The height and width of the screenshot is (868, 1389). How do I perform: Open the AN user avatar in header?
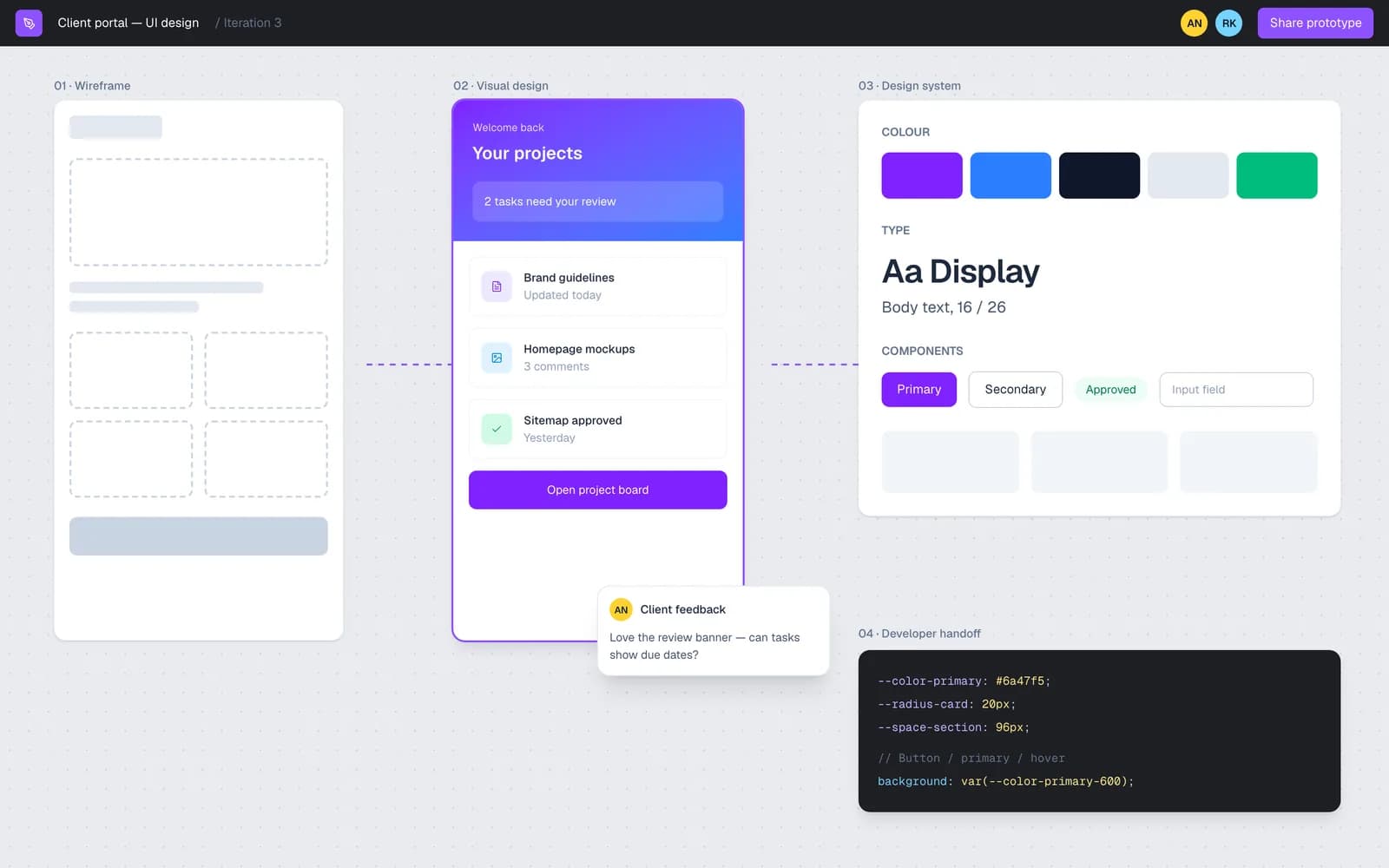coord(1194,23)
